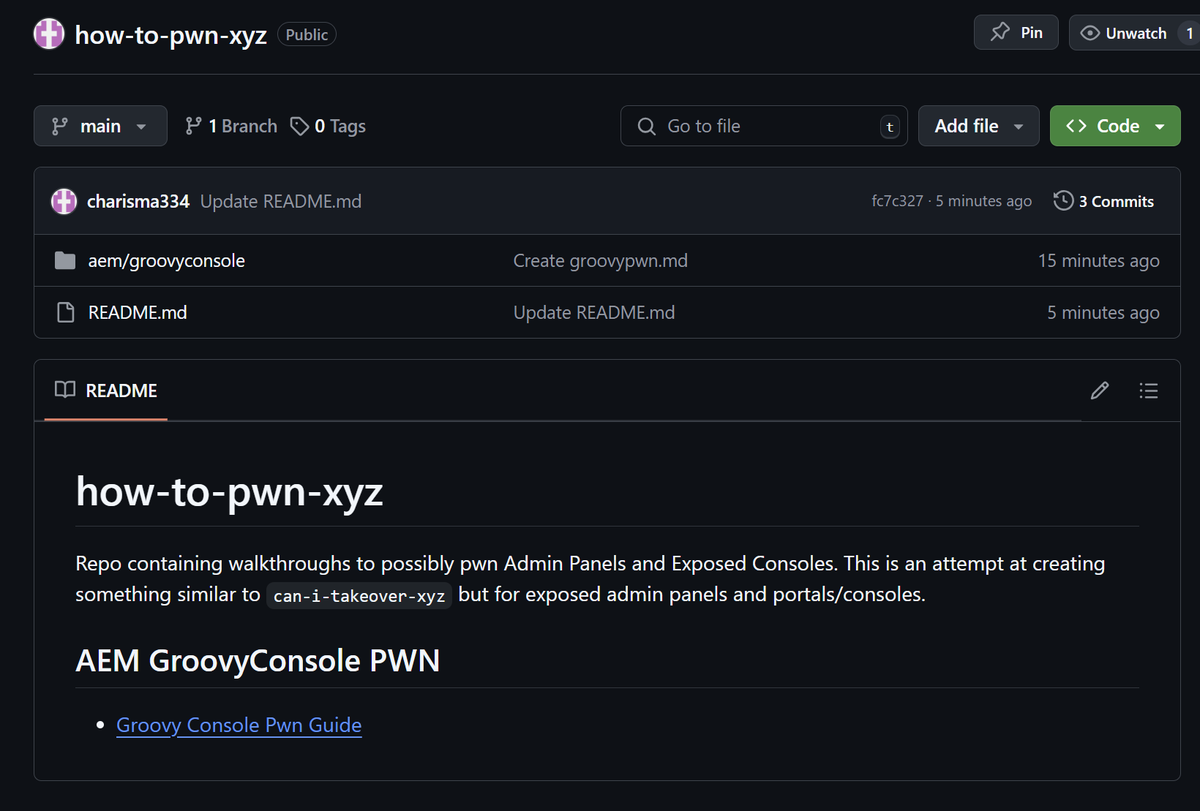Open Create groovypwn.md commit message
The width and height of the screenshot is (1200, 811).
[600, 261]
